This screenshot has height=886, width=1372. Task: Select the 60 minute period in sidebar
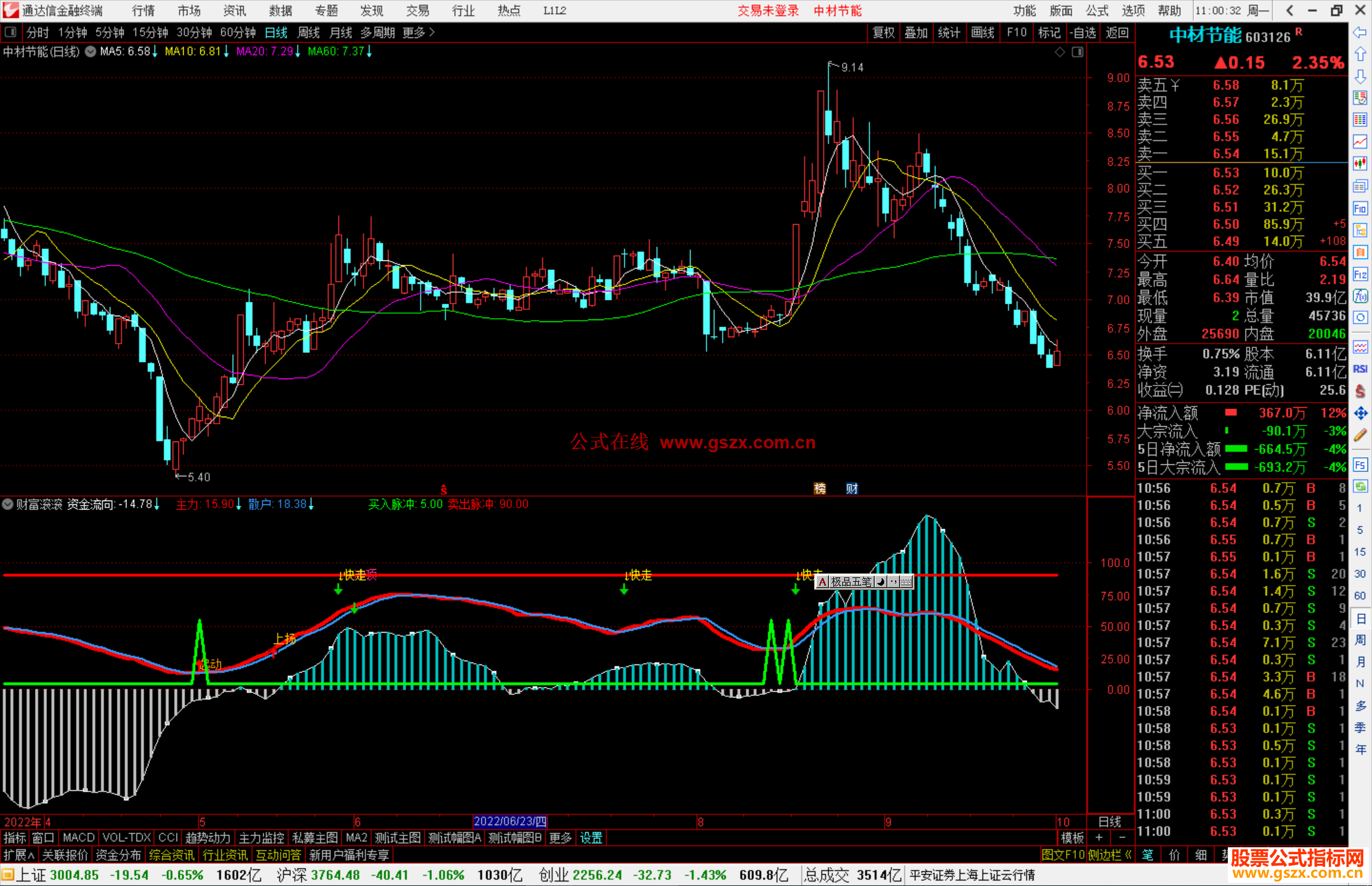[1360, 596]
